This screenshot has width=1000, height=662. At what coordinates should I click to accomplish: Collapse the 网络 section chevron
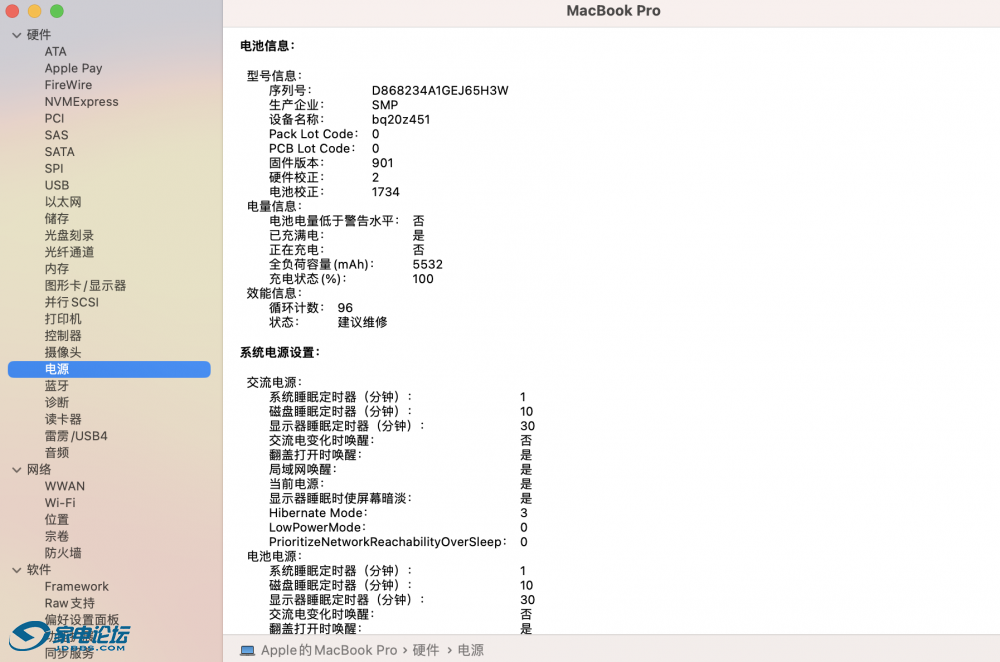[17, 470]
